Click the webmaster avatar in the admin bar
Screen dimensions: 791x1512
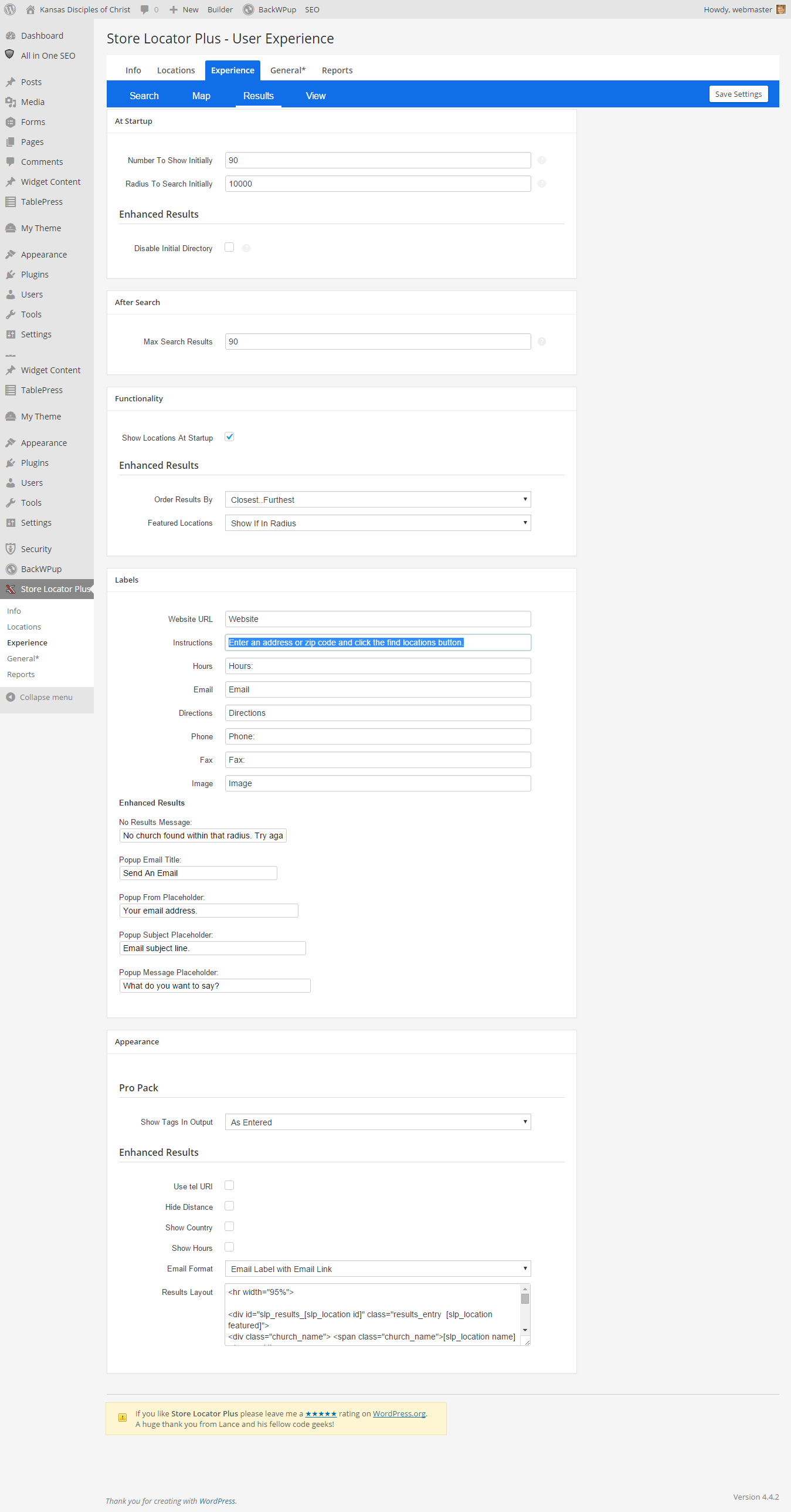point(780,9)
